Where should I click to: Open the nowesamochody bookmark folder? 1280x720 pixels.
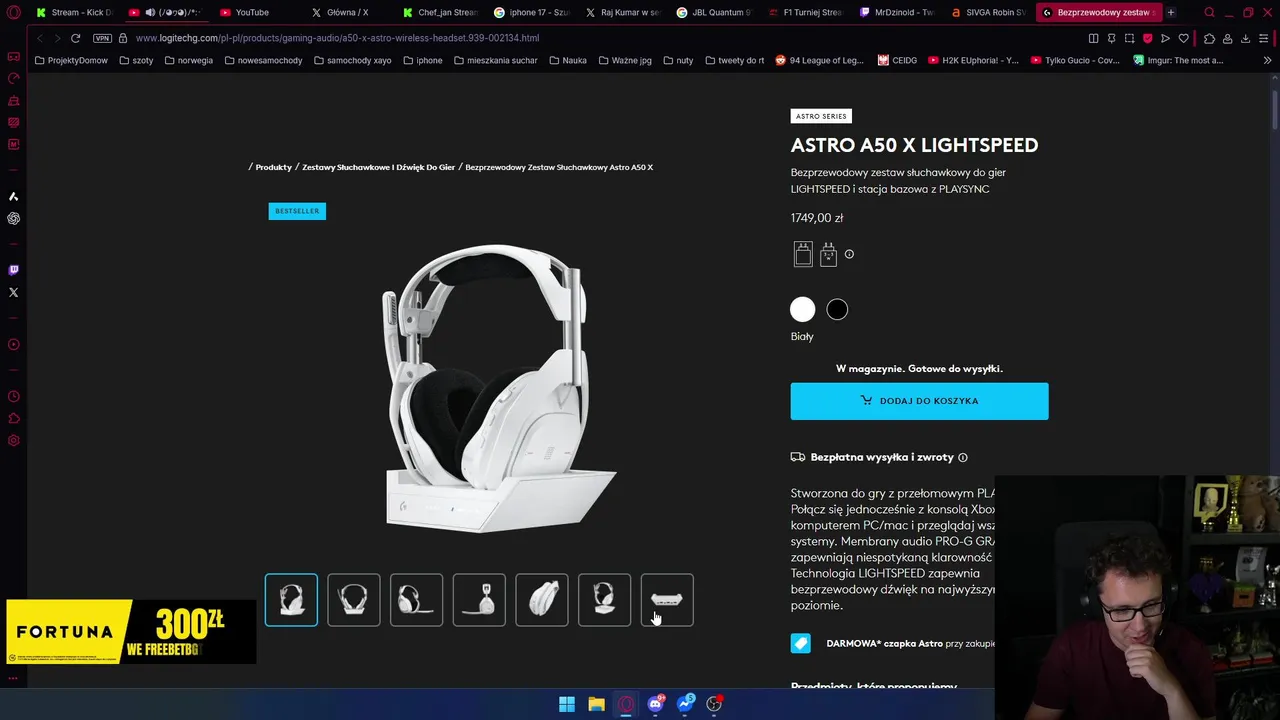coord(263,60)
